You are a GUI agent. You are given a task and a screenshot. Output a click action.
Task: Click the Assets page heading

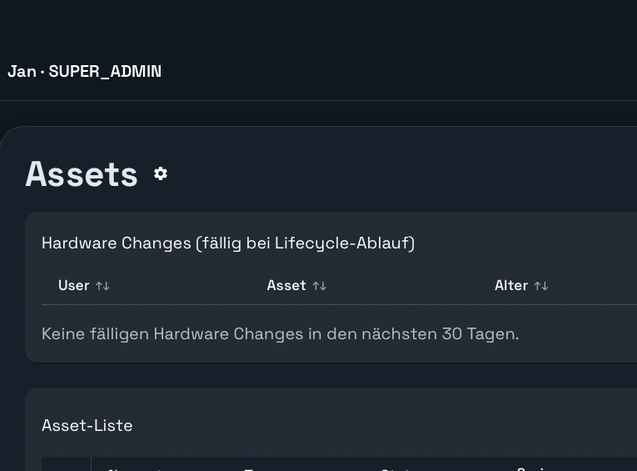point(81,174)
